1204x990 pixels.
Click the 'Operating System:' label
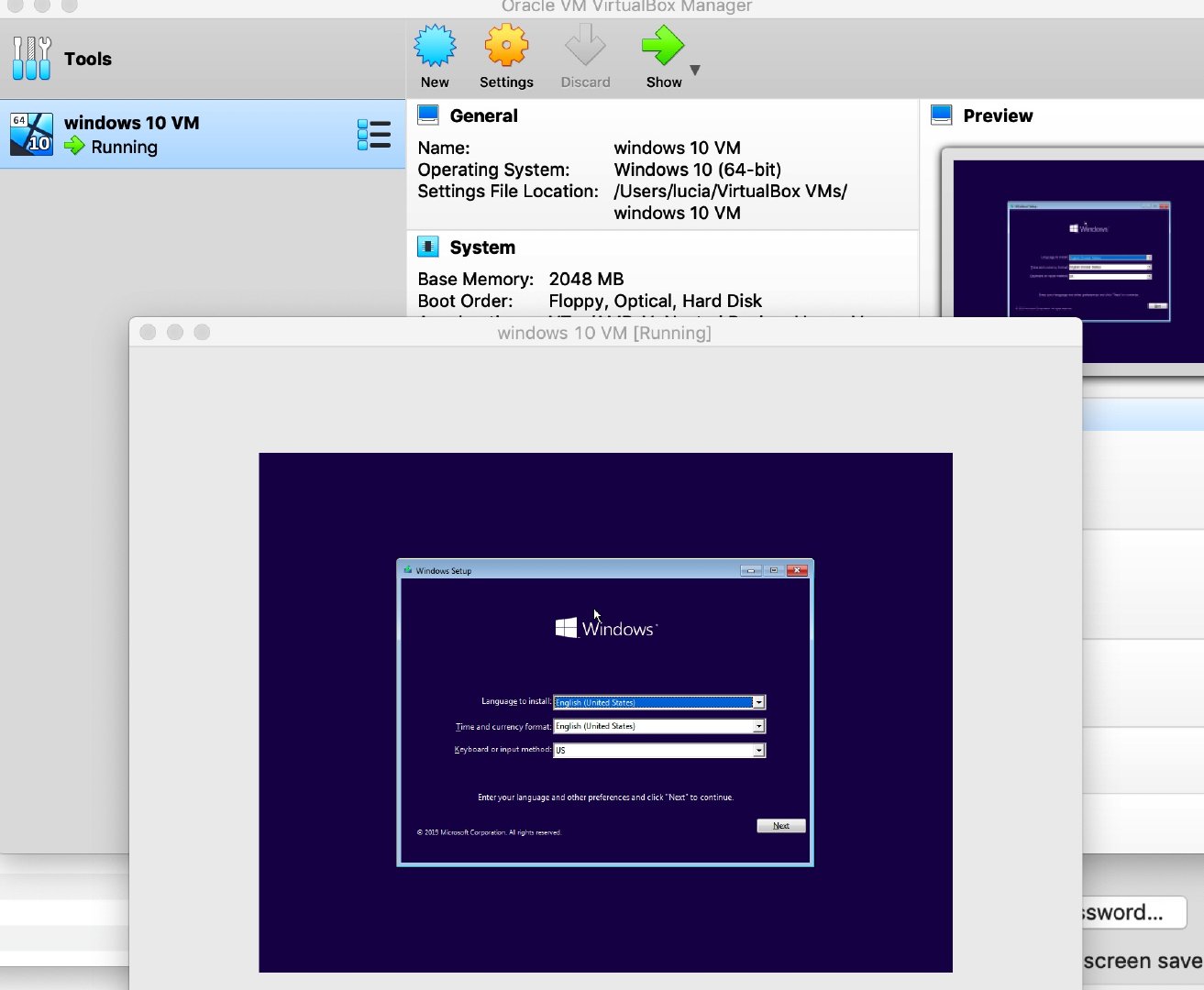tap(493, 170)
